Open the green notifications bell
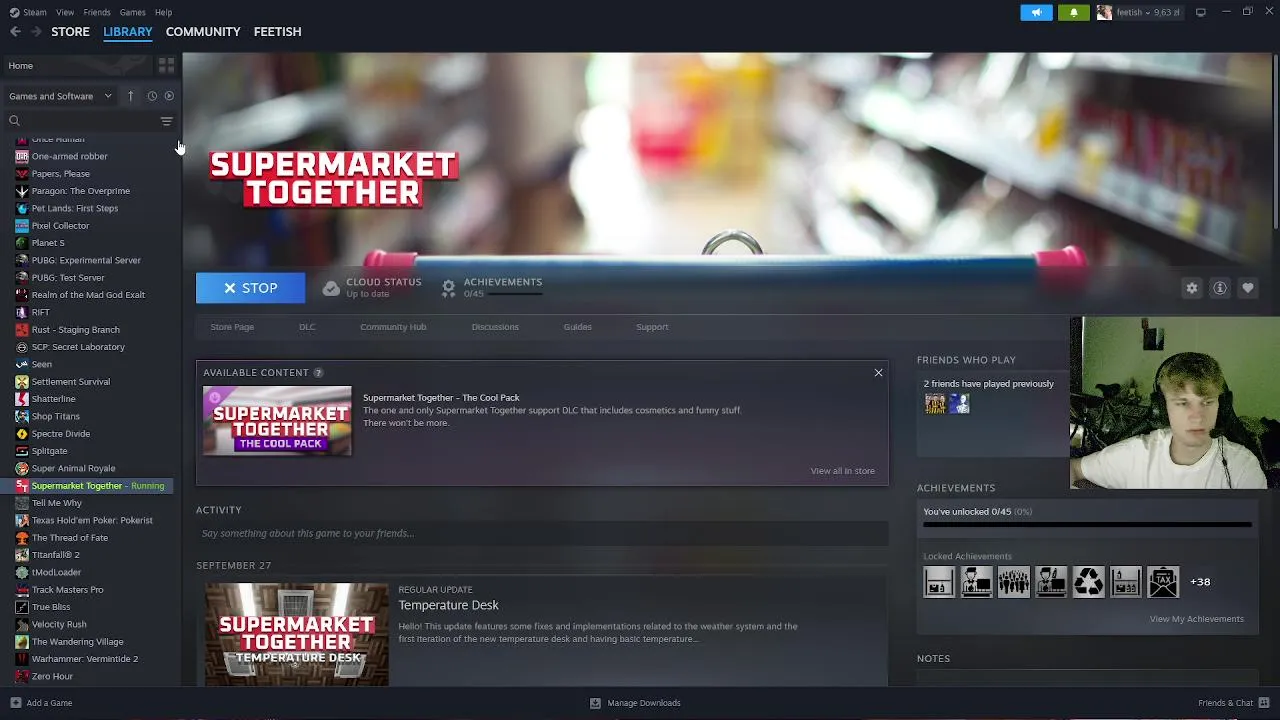The image size is (1280, 720). (1074, 12)
